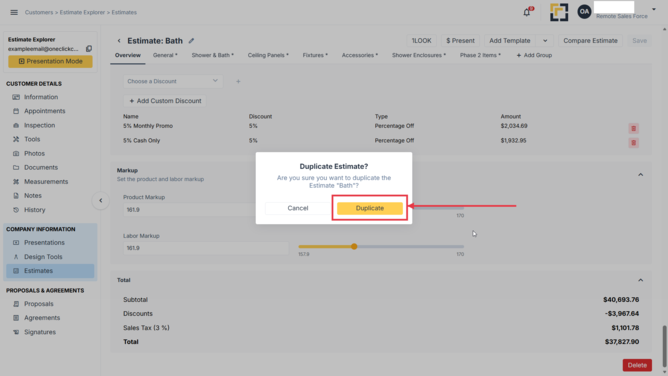Open the Shower & Bath tab

213,55
